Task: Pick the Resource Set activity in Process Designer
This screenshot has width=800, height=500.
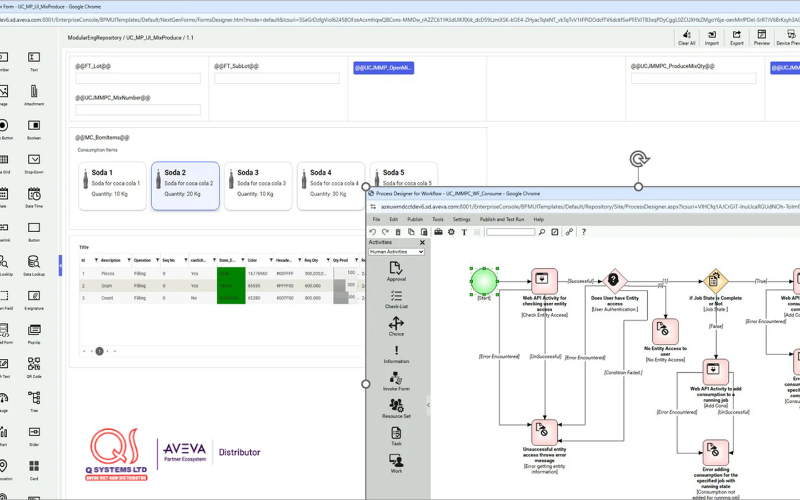Action: point(396,409)
